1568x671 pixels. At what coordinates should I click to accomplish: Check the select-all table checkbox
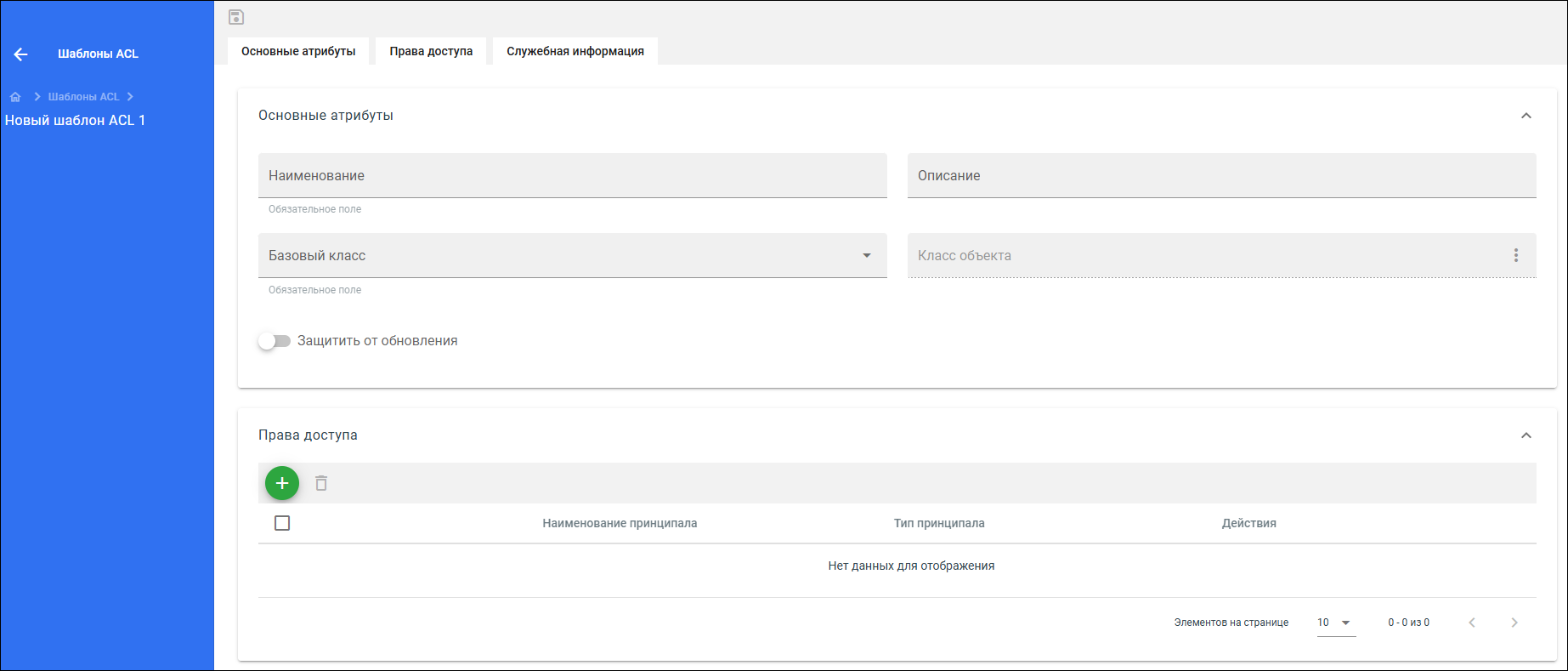[282, 523]
